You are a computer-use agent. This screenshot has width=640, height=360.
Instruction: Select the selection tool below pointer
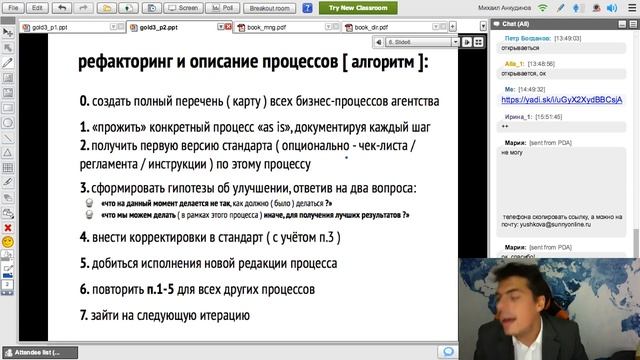click(x=8, y=48)
